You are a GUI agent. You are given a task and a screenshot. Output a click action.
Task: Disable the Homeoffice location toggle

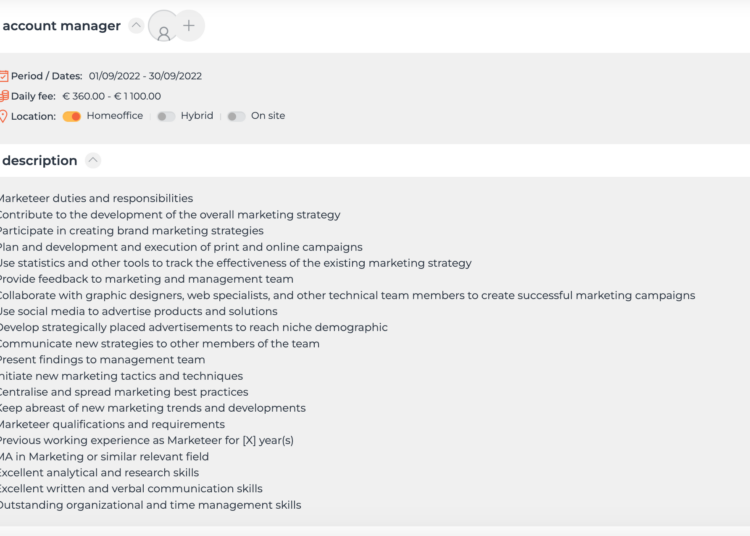coord(72,116)
